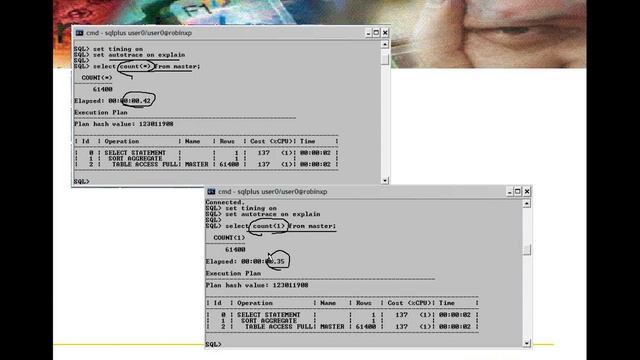This screenshot has width=640, height=360.
Task: Maximize the lower sqlplus window
Action: tap(518, 191)
